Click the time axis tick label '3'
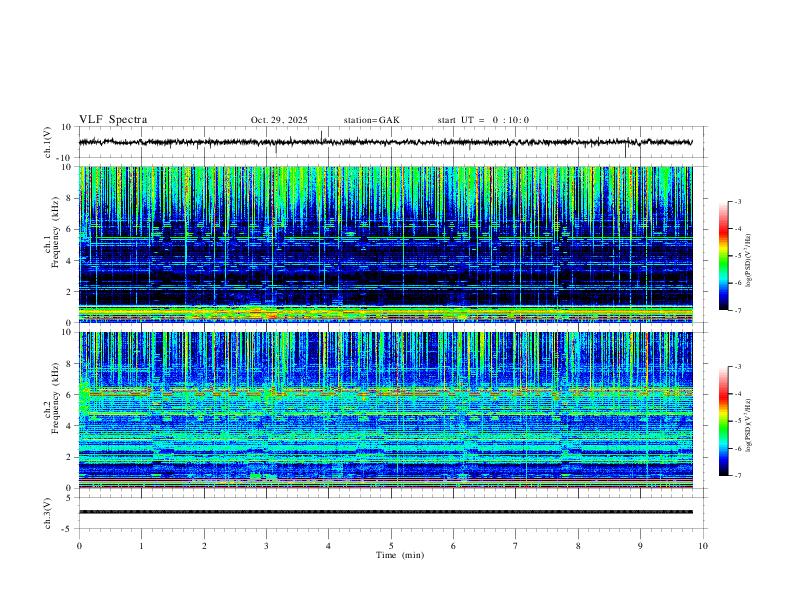The width and height of the screenshot is (792, 612). (x=266, y=546)
